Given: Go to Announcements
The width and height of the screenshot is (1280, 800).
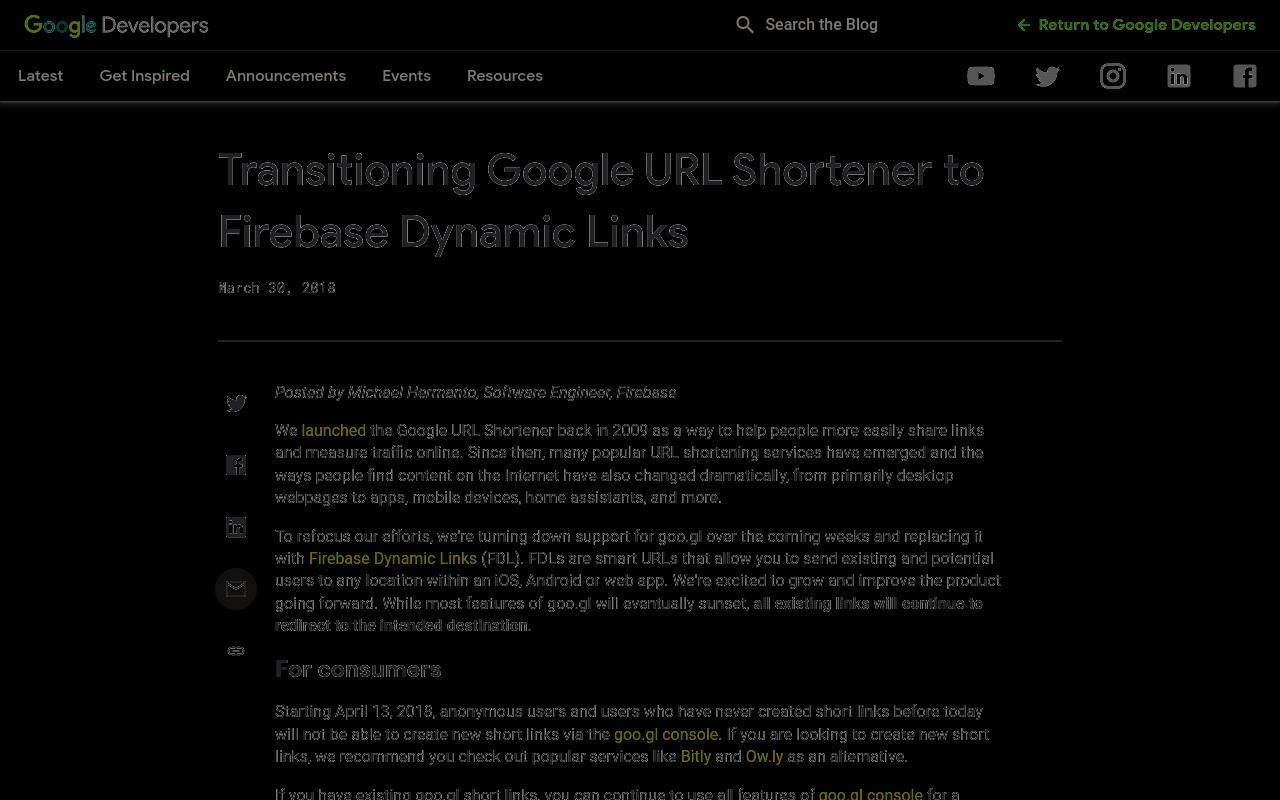Looking at the screenshot, I should (286, 76).
